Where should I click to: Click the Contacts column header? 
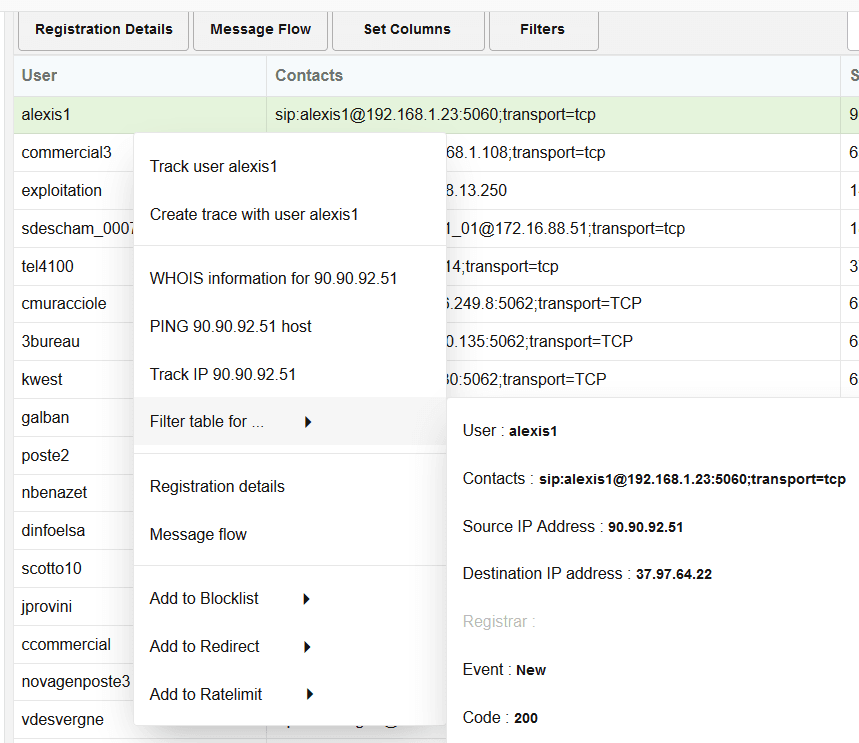pos(309,75)
